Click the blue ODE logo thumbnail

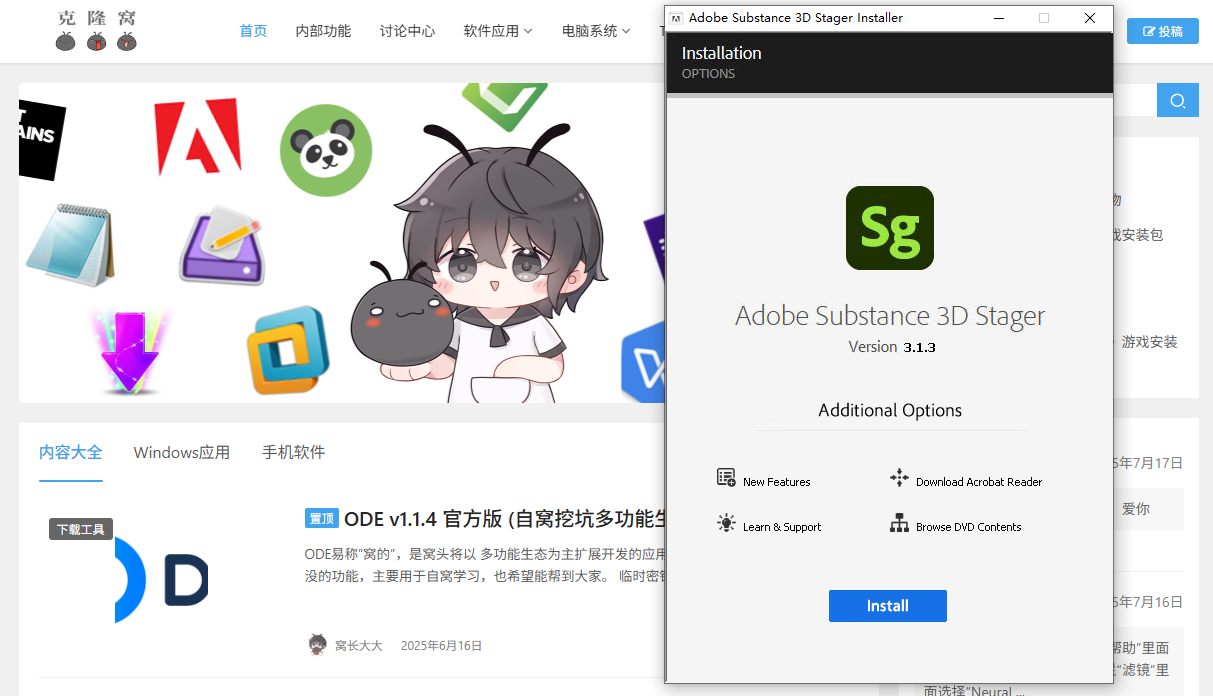tap(162, 580)
